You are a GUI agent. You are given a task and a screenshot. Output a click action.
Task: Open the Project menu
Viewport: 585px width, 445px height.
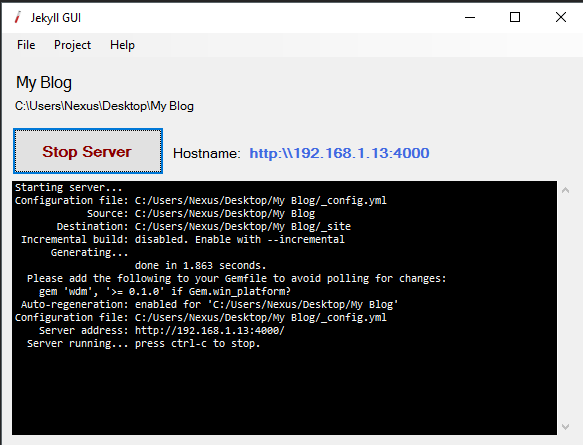[72, 45]
